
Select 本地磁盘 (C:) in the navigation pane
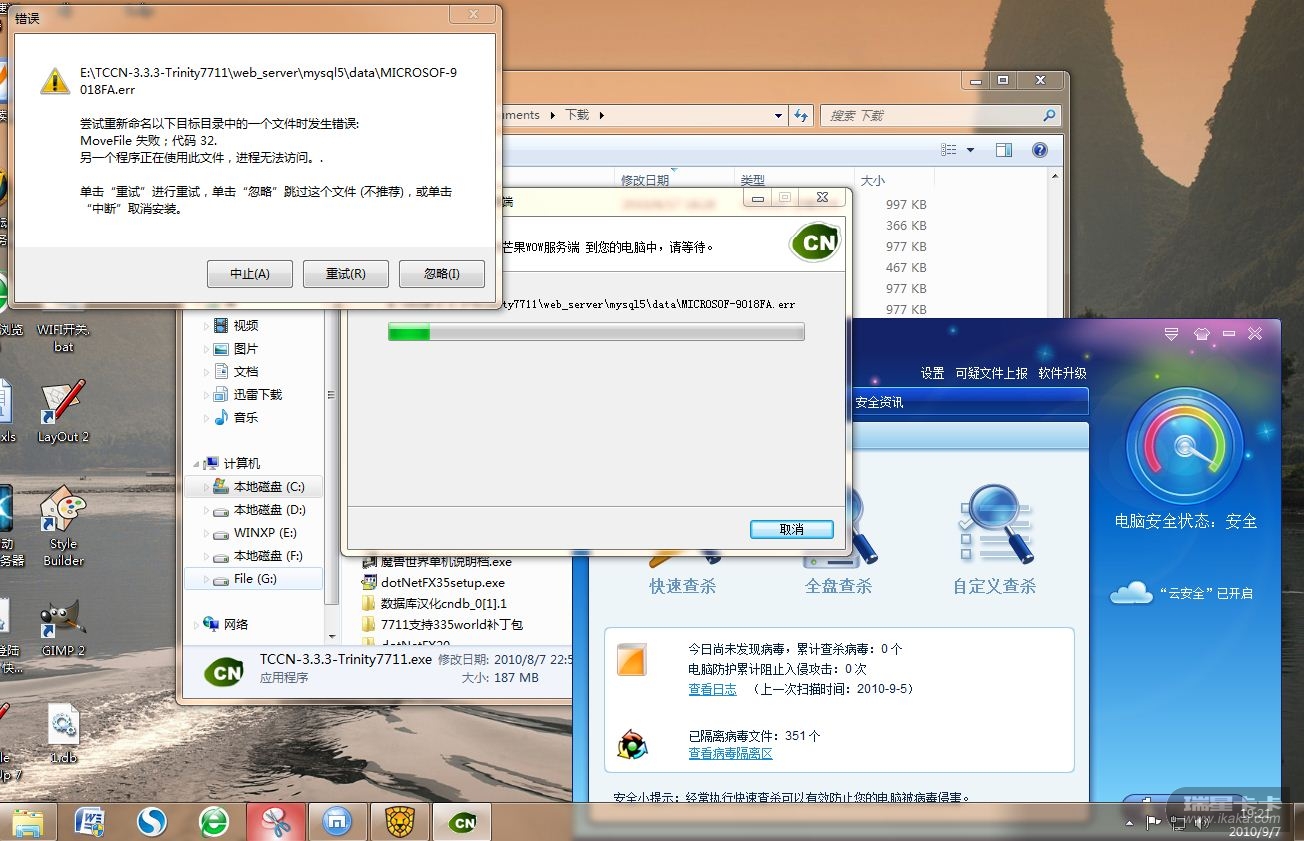point(254,487)
